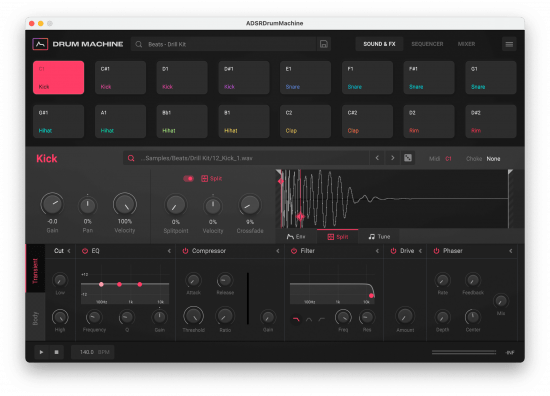Switch to the Sequencer tab

pos(427,44)
